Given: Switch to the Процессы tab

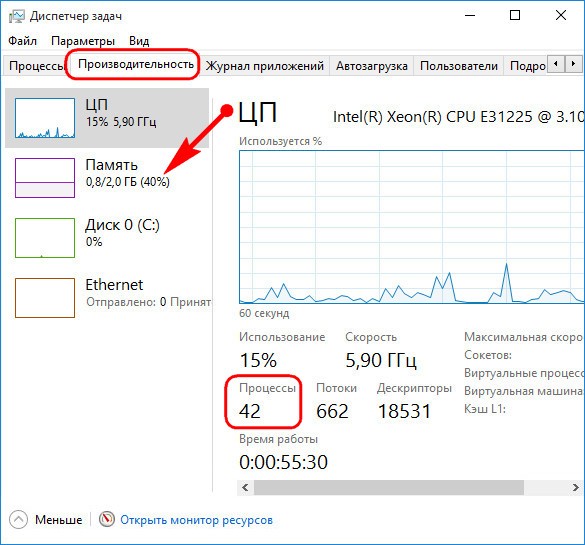Looking at the screenshot, I should [35, 66].
